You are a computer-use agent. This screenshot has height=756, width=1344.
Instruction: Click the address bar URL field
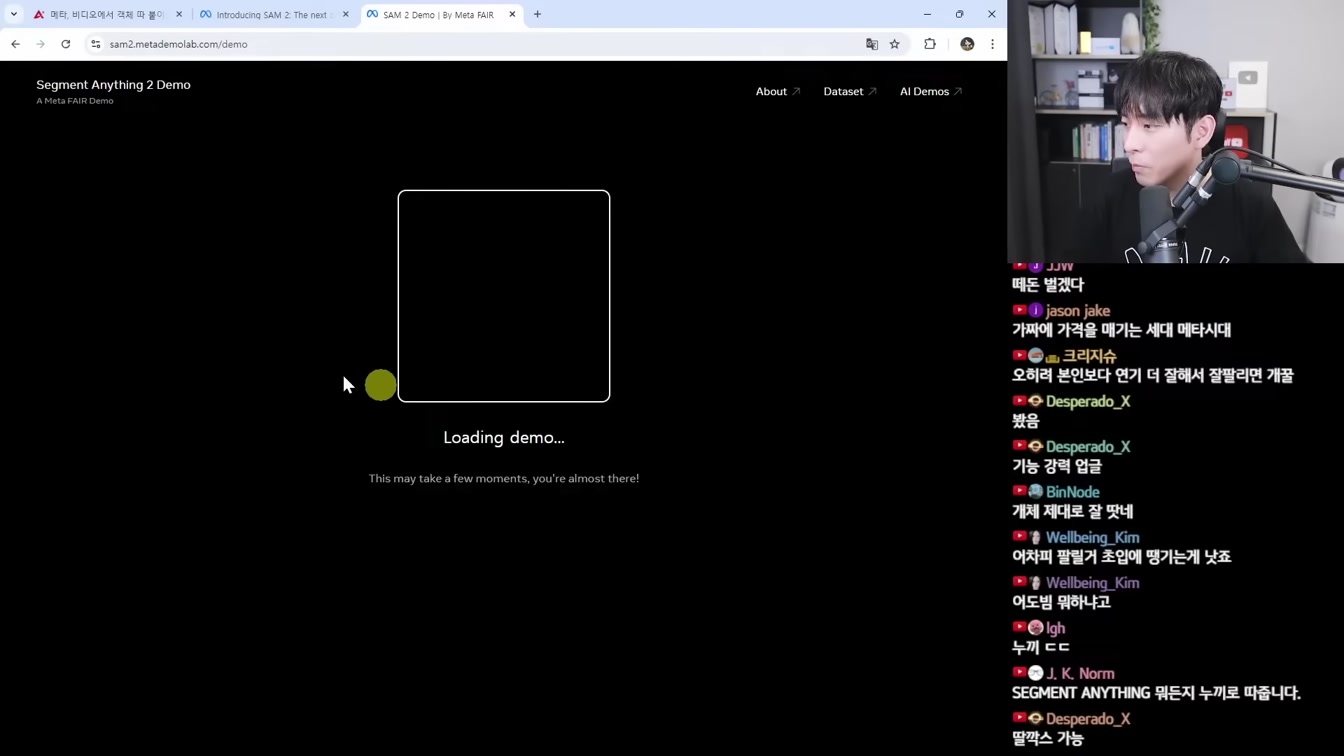[480, 44]
